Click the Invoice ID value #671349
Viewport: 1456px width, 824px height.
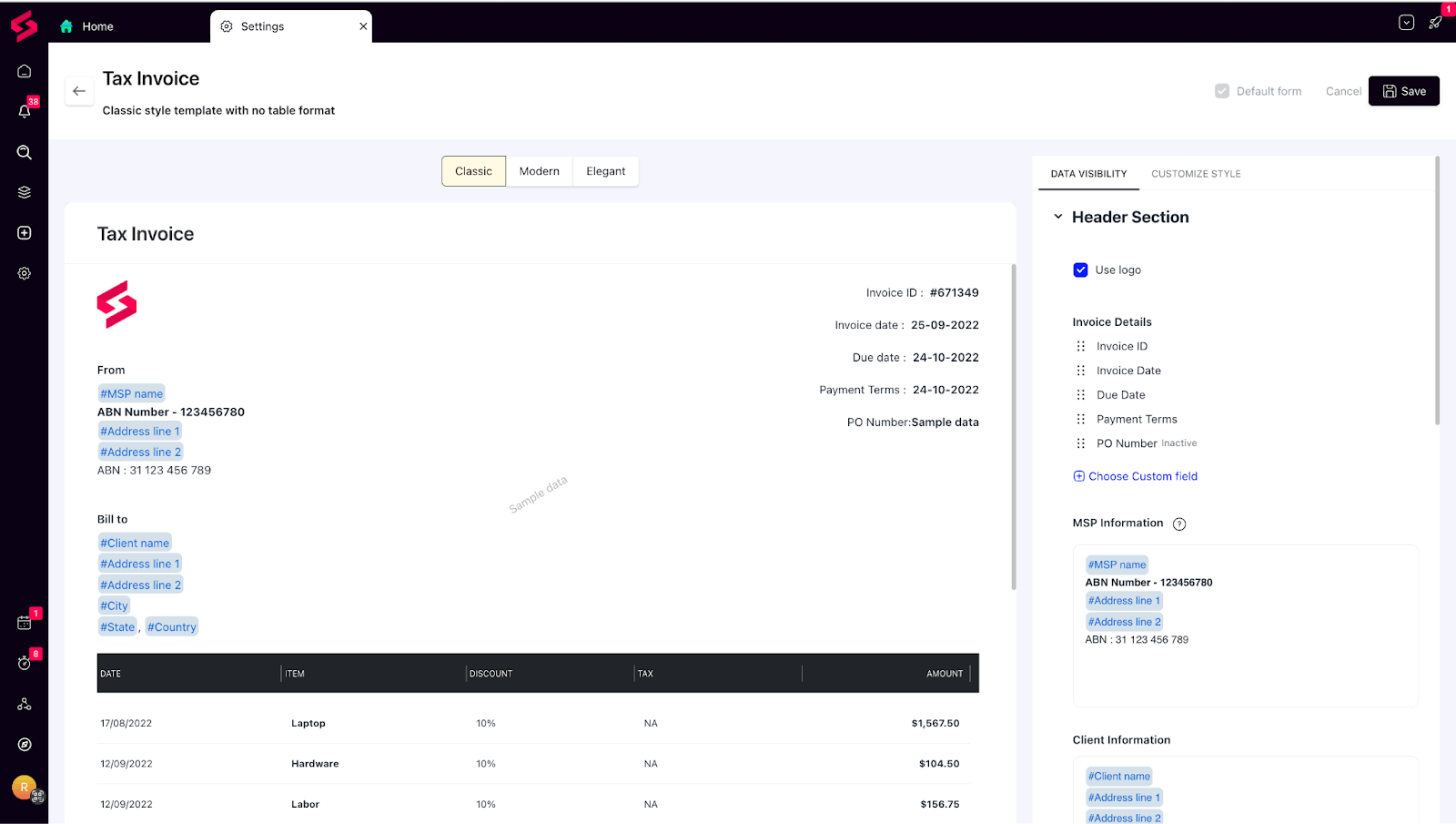point(955,293)
